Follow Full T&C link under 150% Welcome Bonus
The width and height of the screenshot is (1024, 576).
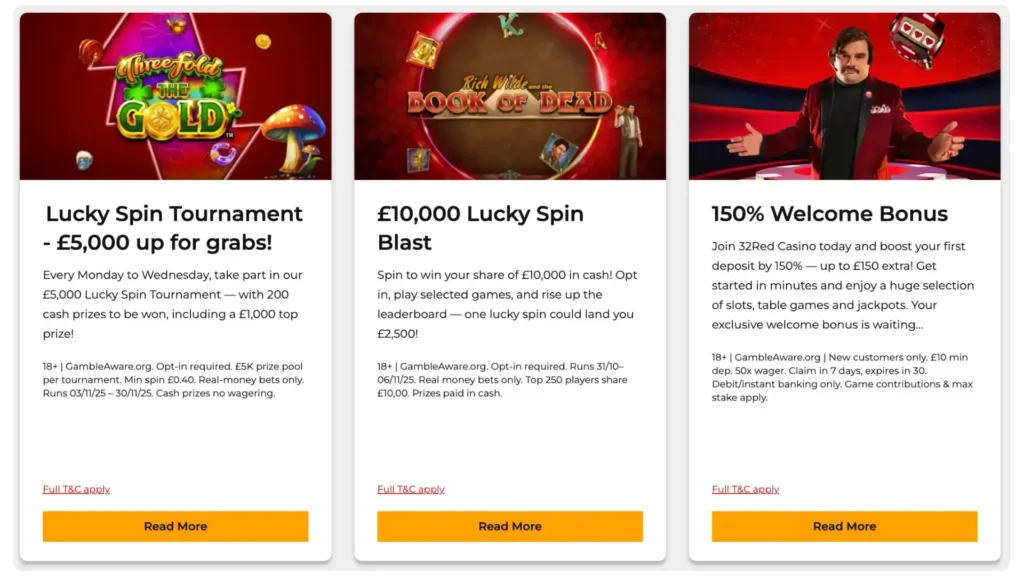pyautogui.click(x=745, y=489)
